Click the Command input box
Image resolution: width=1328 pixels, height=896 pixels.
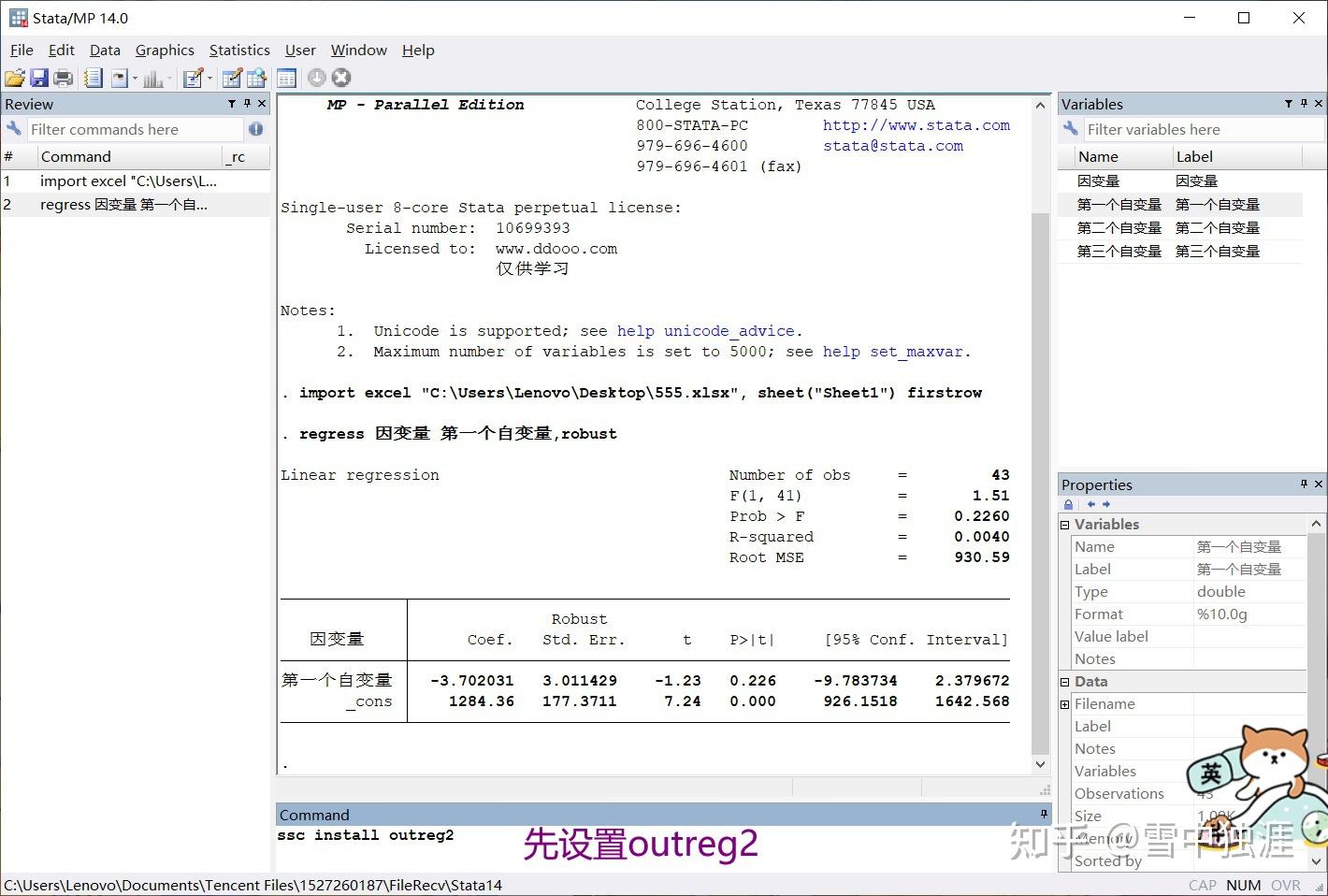pyautogui.click(x=663, y=847)
